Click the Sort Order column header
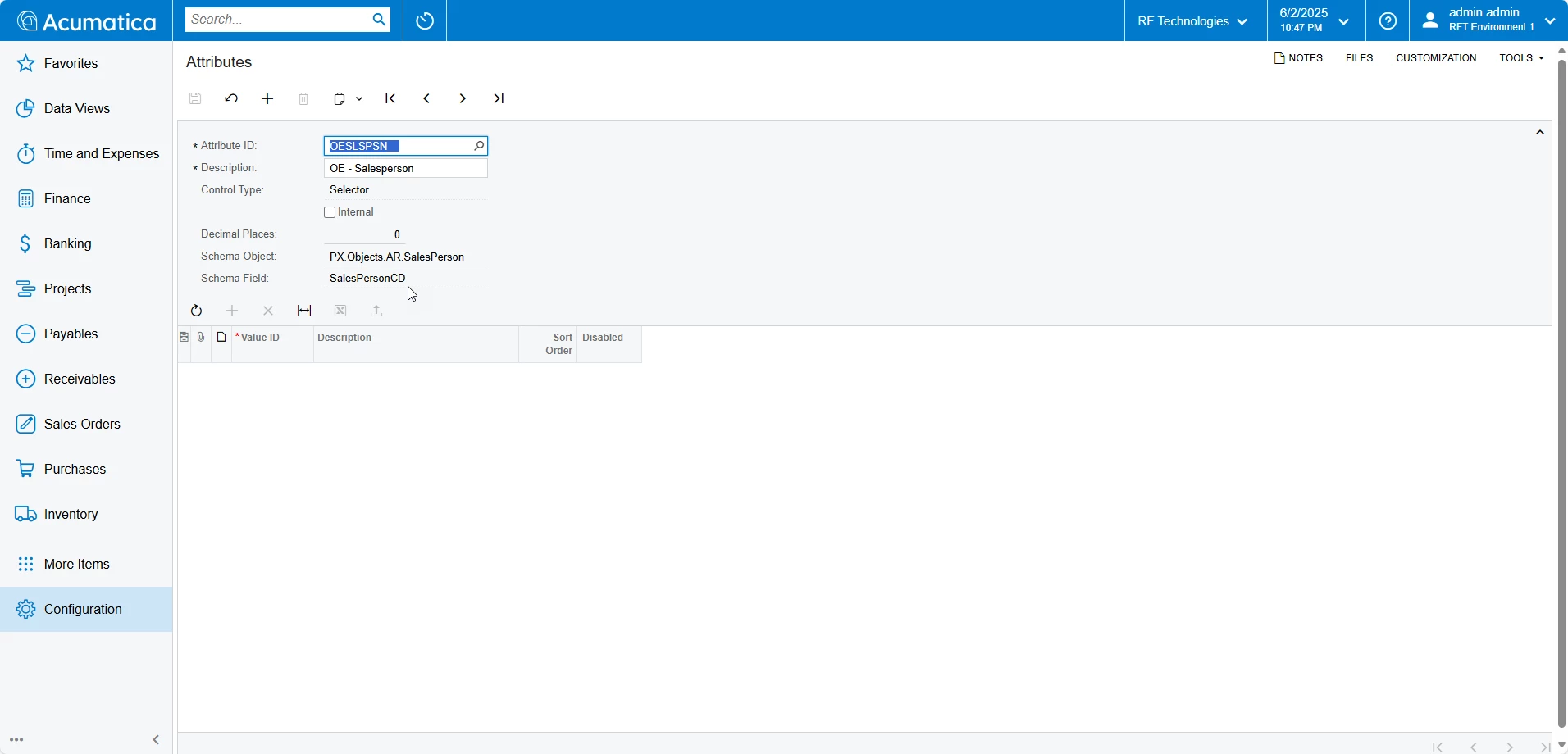Screen dimensions: 1568x754 click(x=549, y=344)
